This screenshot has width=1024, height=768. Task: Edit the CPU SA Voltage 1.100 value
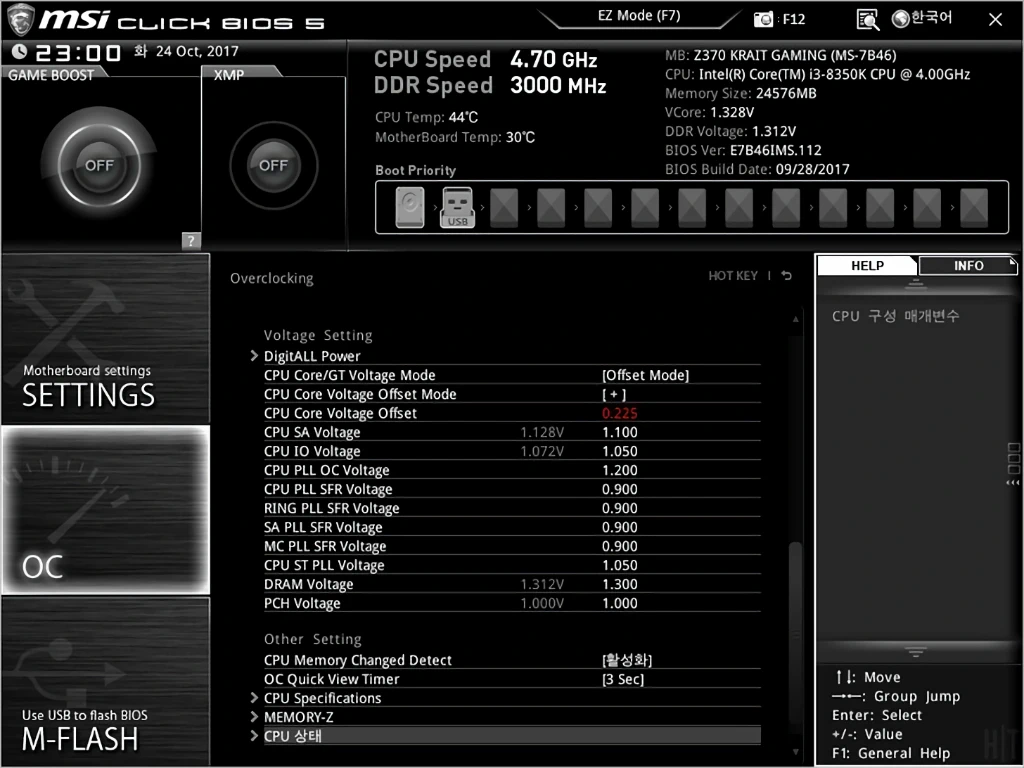(619, 432)
